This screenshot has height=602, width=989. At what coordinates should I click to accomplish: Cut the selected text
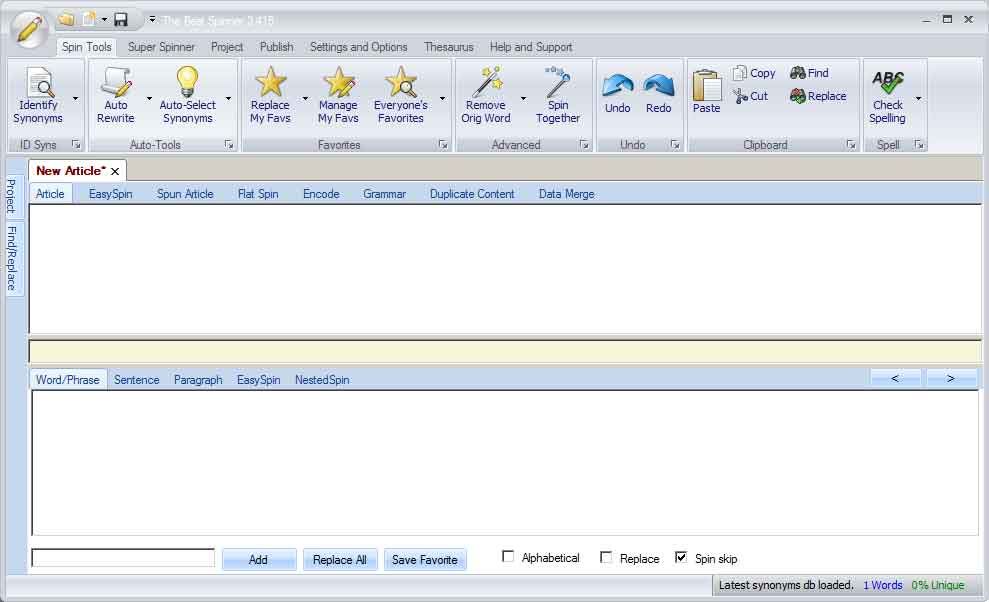(751, 96)
